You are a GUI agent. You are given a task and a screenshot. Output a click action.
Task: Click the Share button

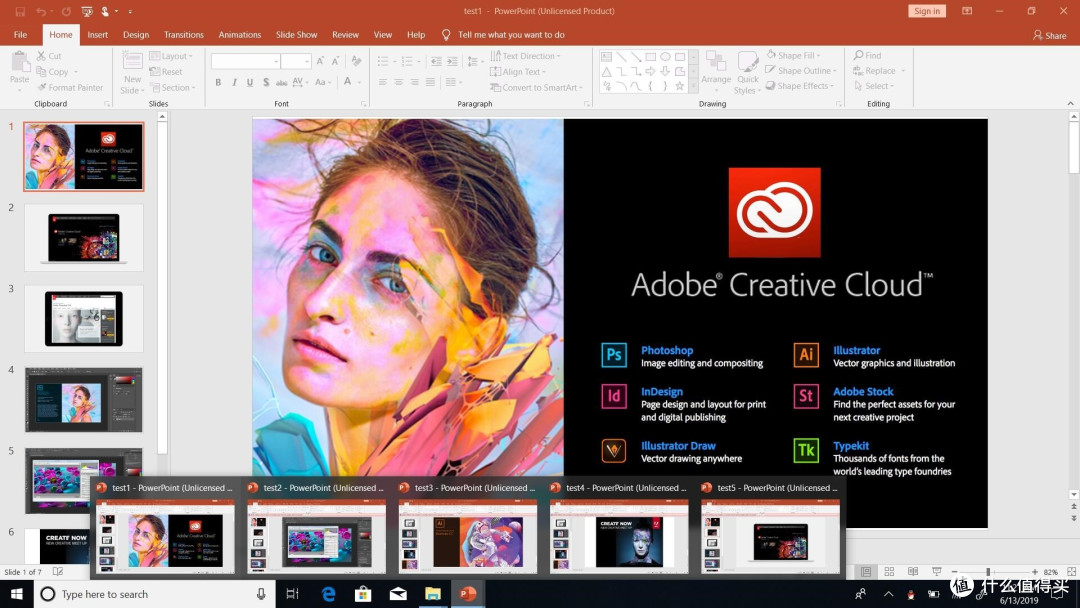[1049, 35]
